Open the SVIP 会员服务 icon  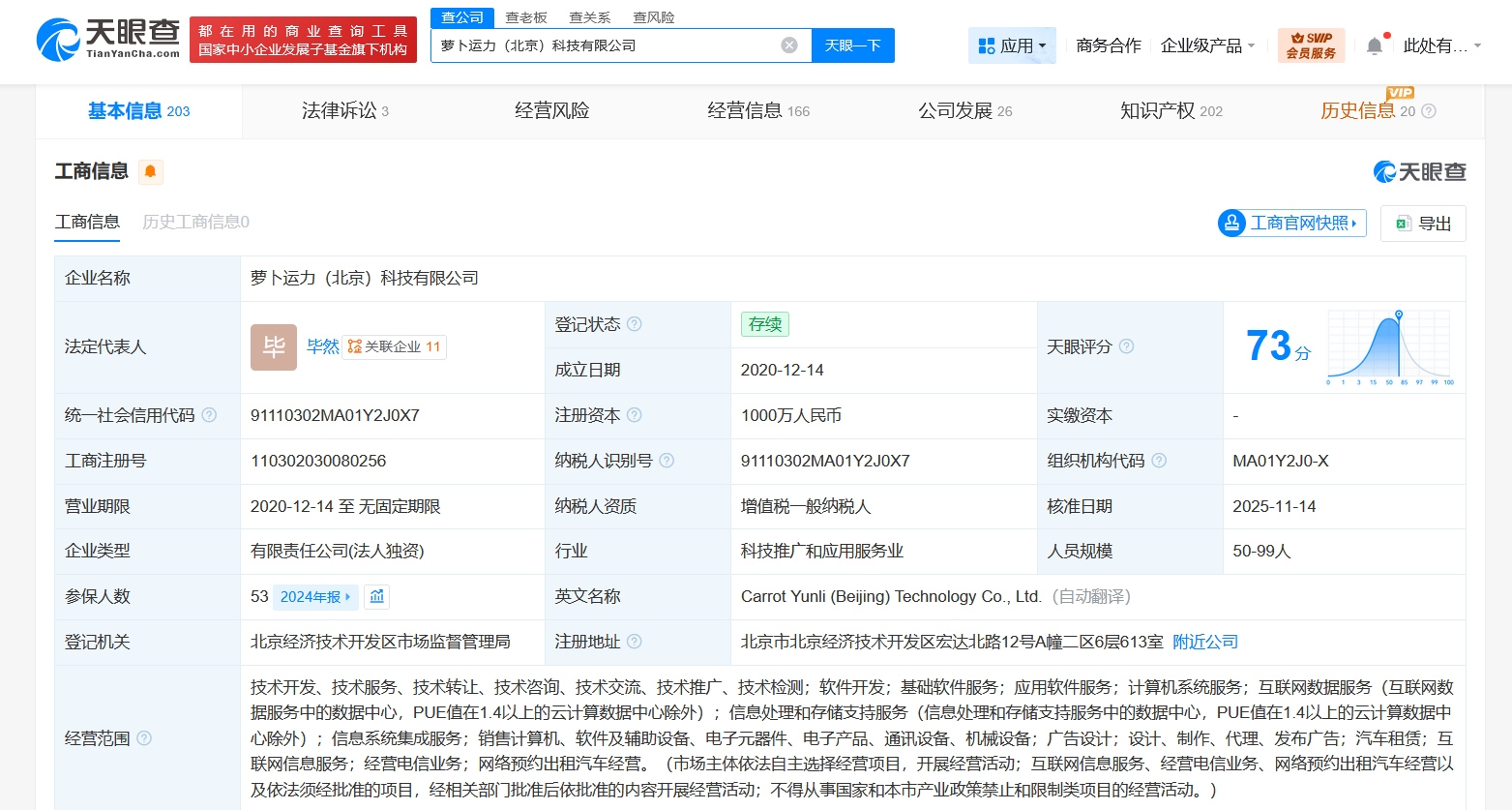click(x=1312, y=45)
